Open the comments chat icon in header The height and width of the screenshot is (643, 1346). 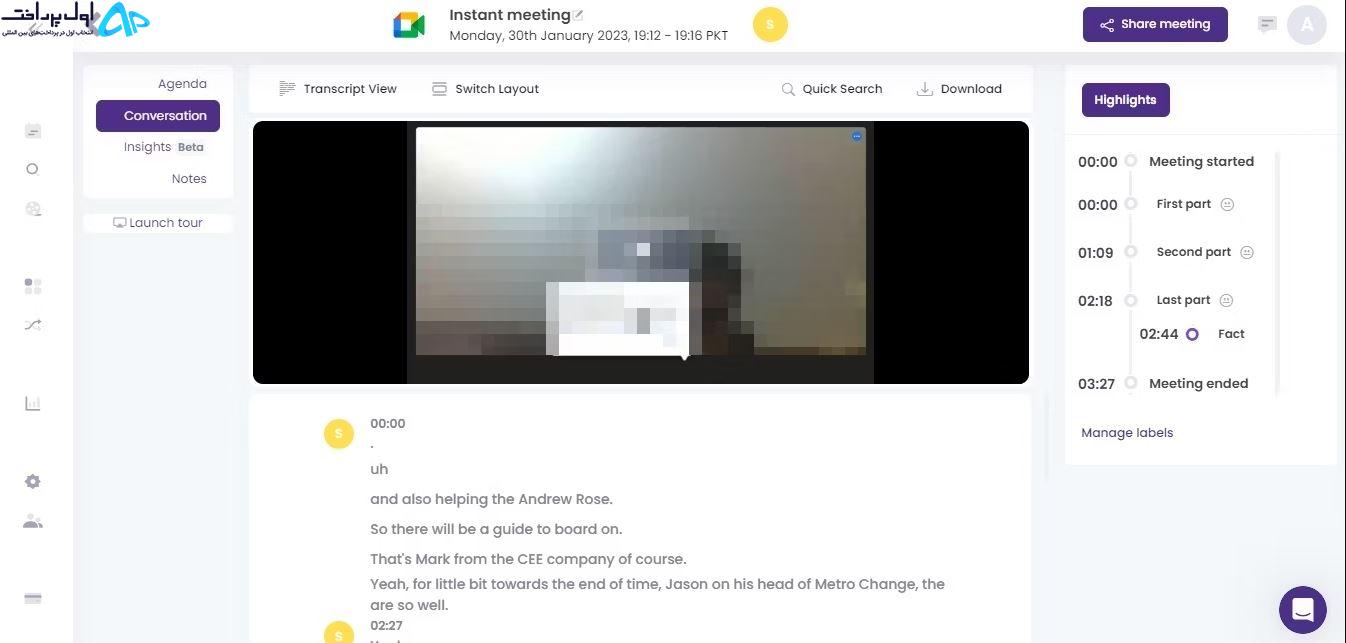1267,25
